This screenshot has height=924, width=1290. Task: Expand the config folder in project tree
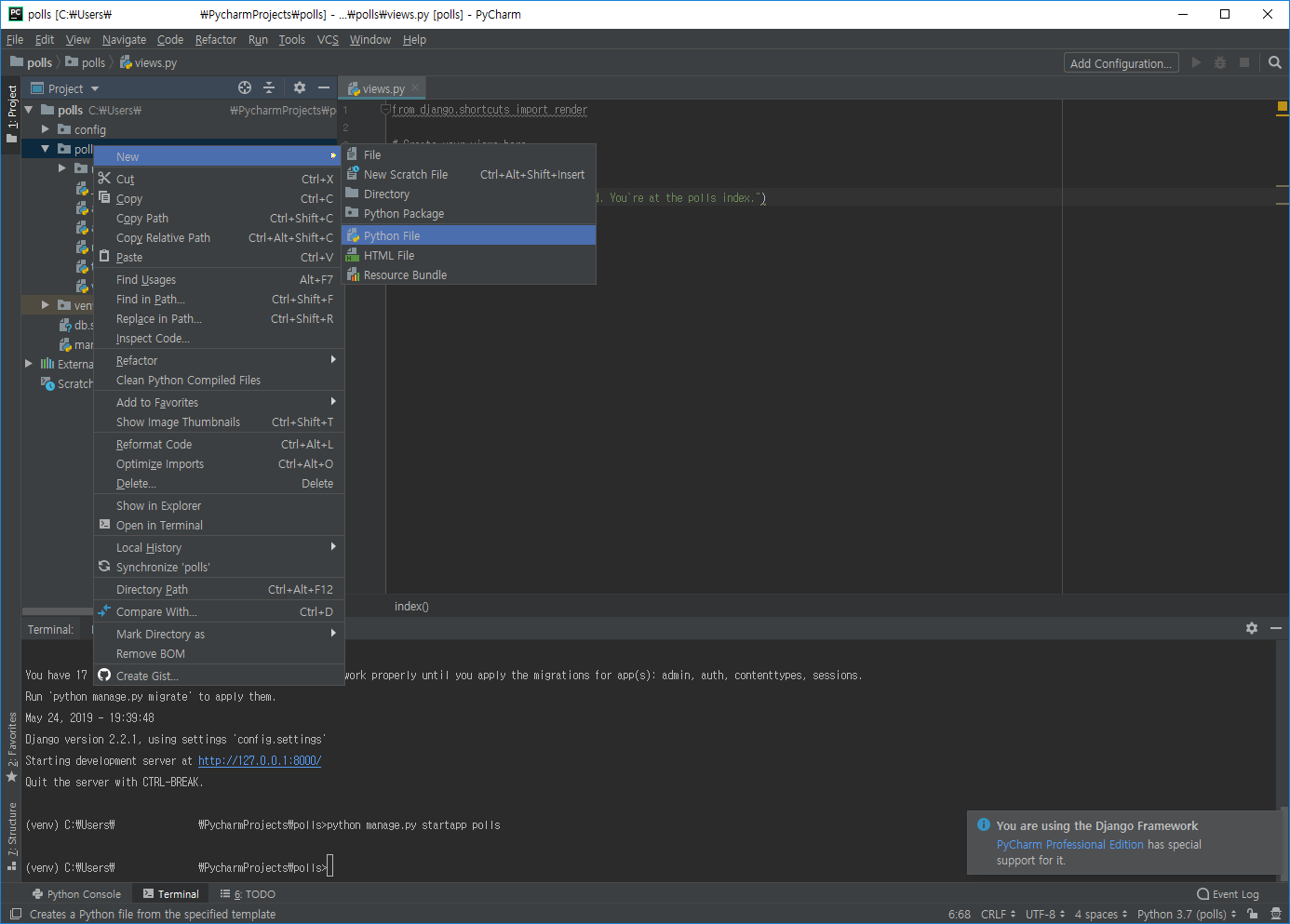click(x=45, y=129)
